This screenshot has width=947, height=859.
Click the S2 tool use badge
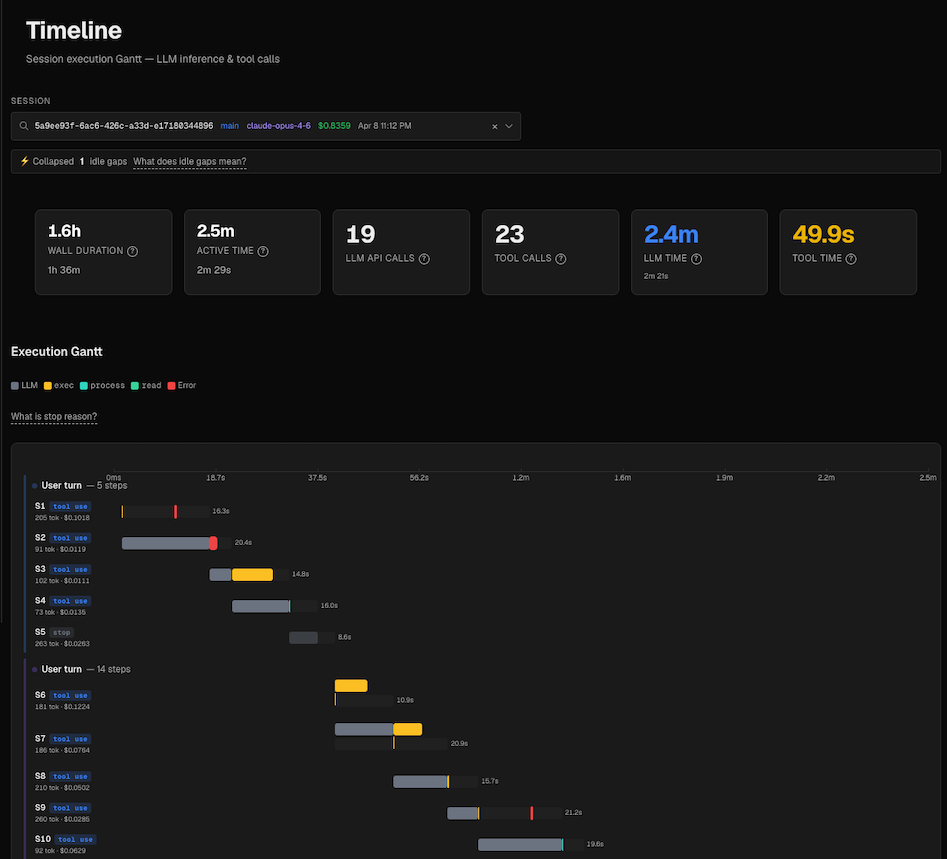click(70, 538)
